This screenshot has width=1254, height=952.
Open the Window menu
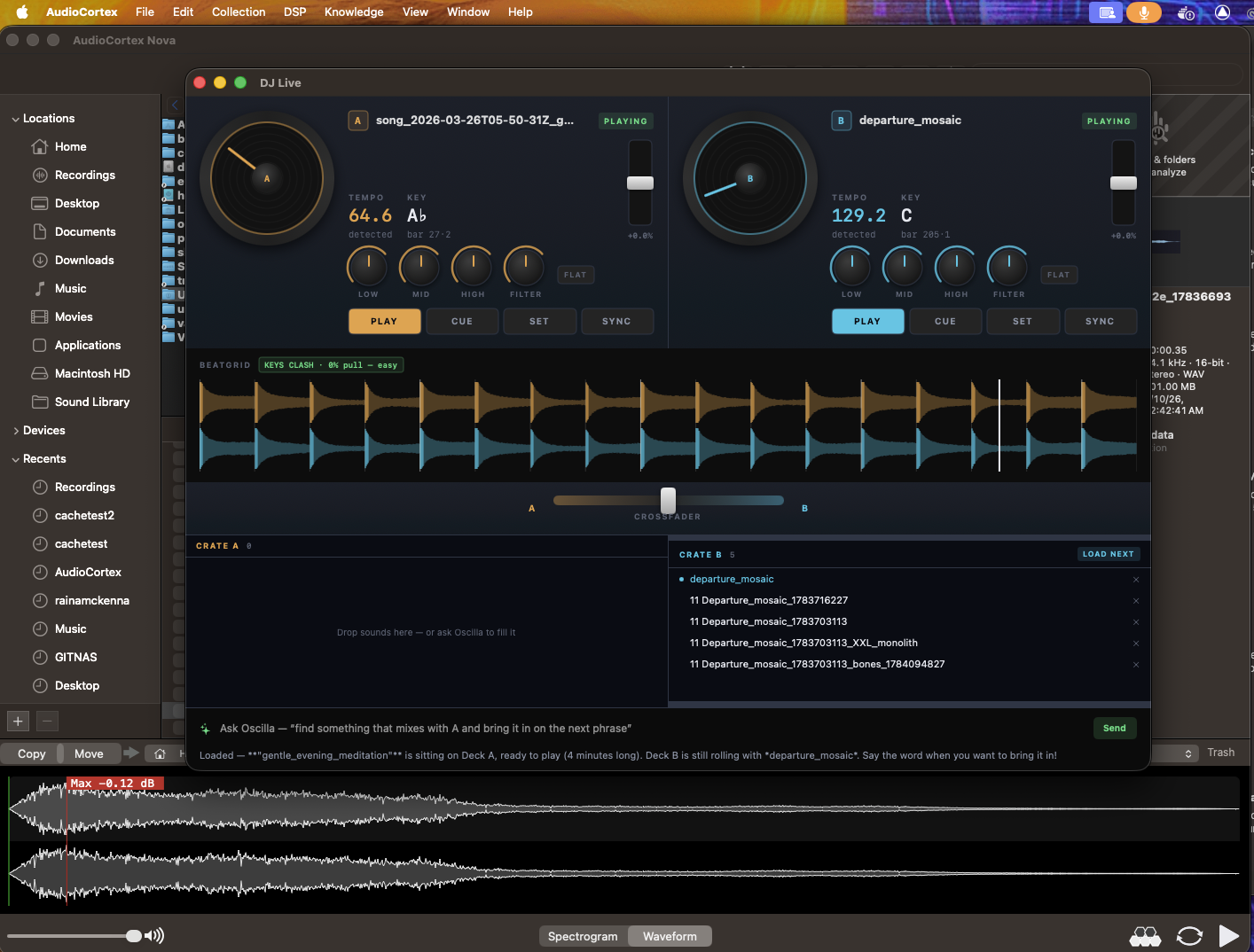coord(468,12)
